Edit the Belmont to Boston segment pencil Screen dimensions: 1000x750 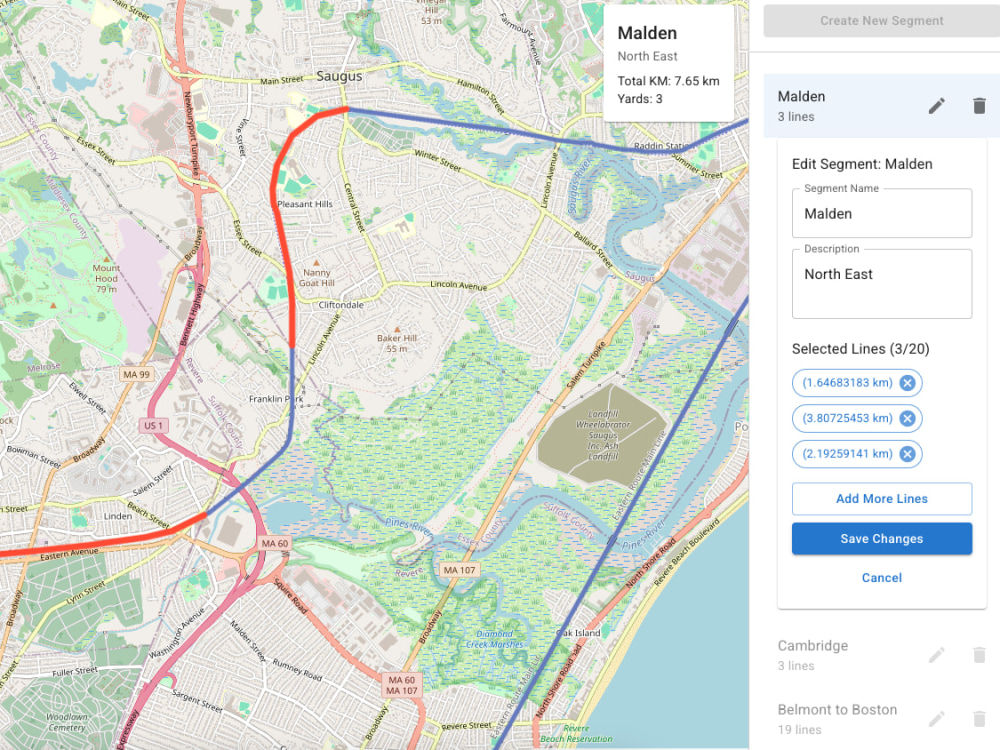[x=936, y=719]
